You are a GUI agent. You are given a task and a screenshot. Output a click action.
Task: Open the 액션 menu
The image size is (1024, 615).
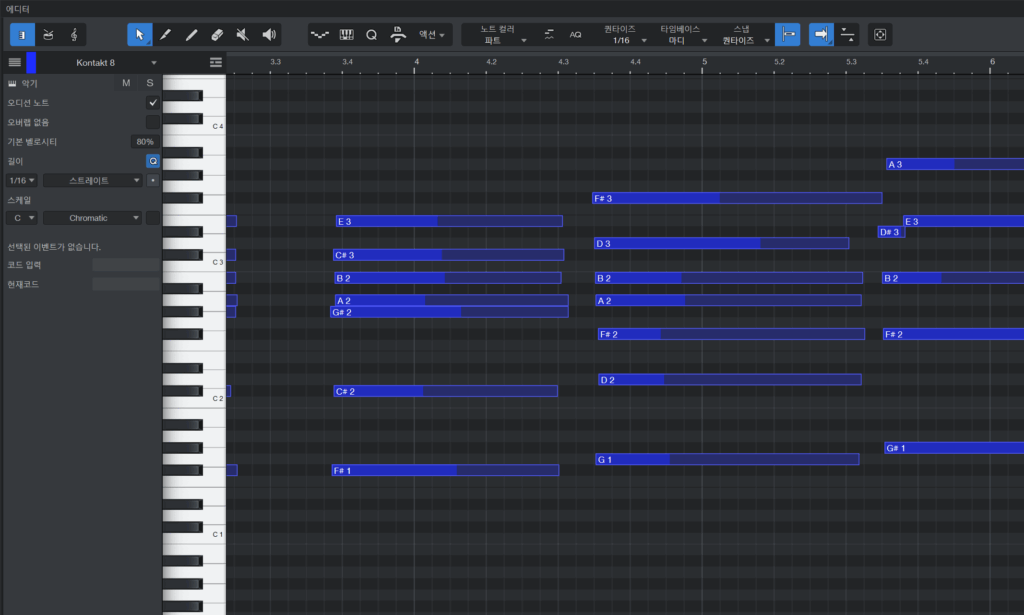432,34
